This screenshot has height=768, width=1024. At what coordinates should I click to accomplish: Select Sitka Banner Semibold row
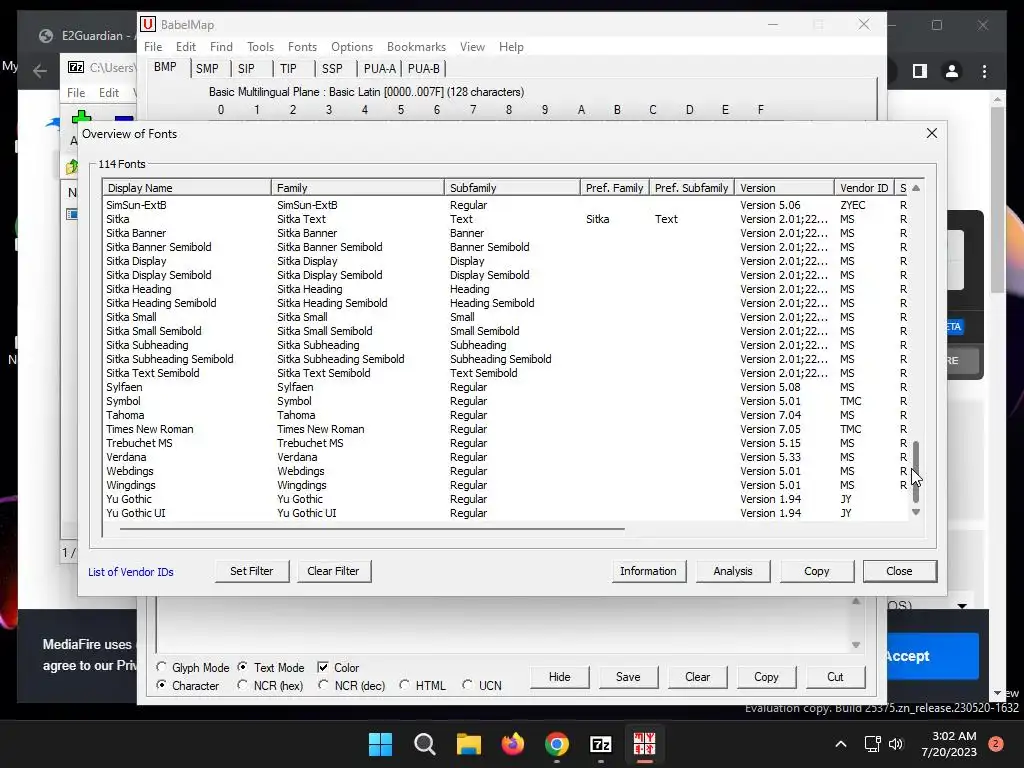(x=506, y=247)
